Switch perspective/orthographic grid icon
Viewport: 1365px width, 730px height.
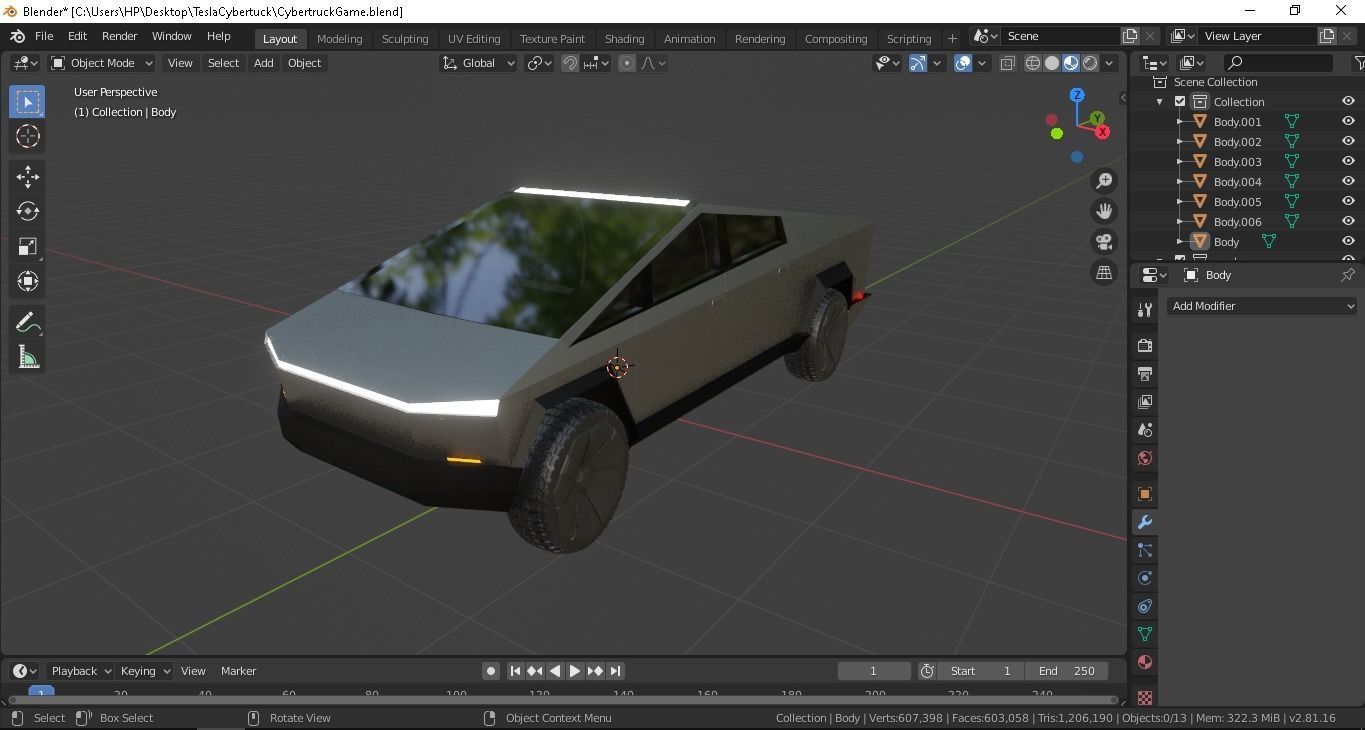[1104, 272]
